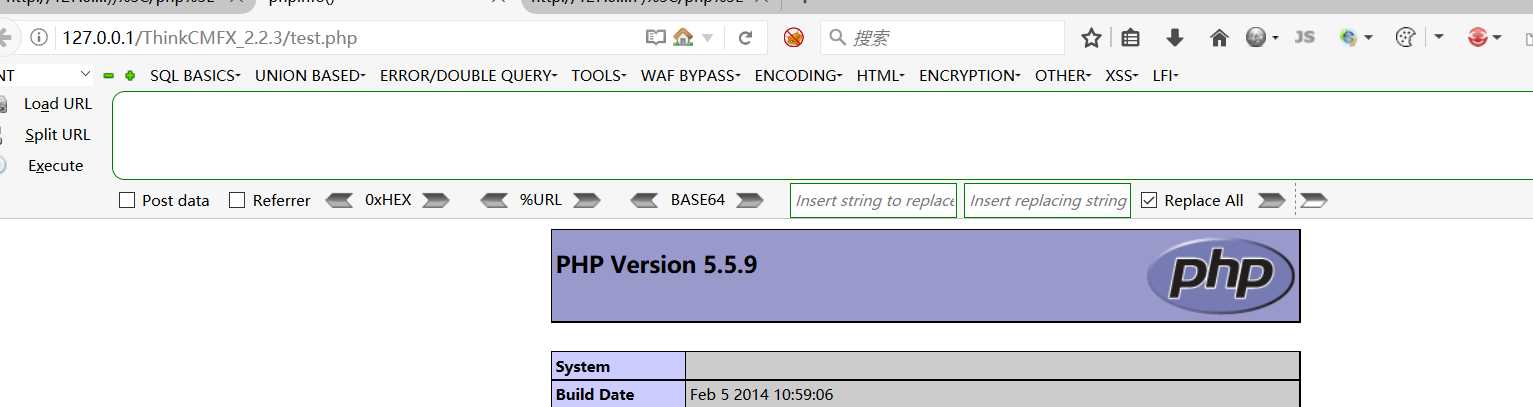
Task: Click left arrow before BASE64 to decode
Action: click(645, 200)
